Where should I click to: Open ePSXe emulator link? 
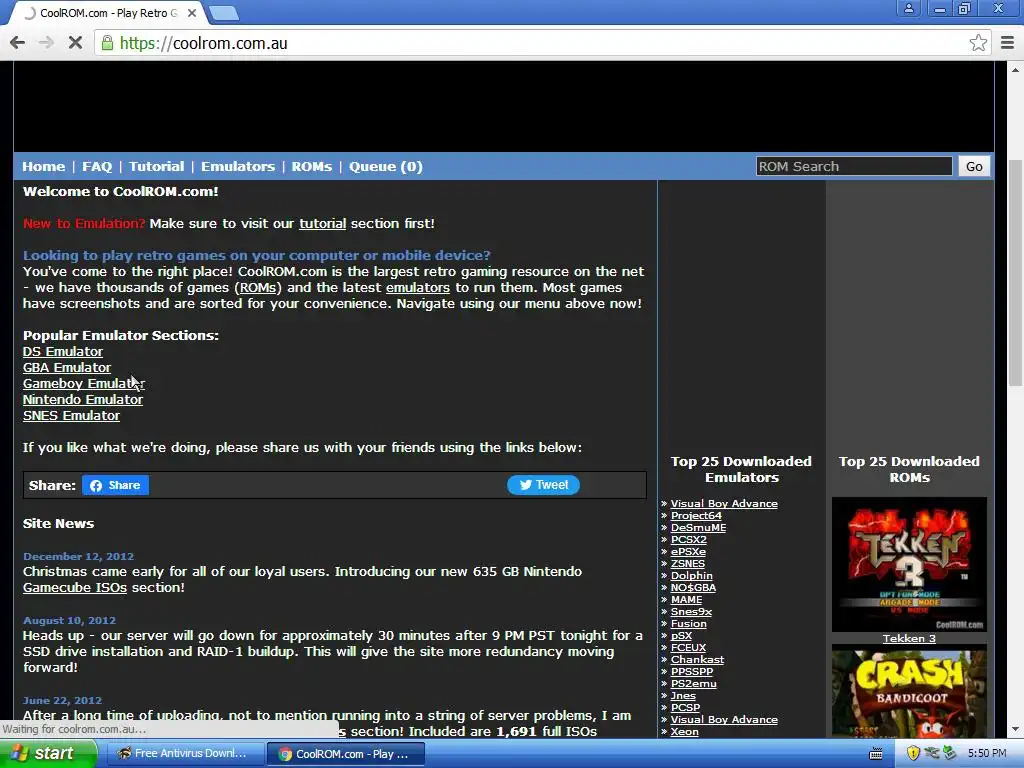[x=688, y=552]
